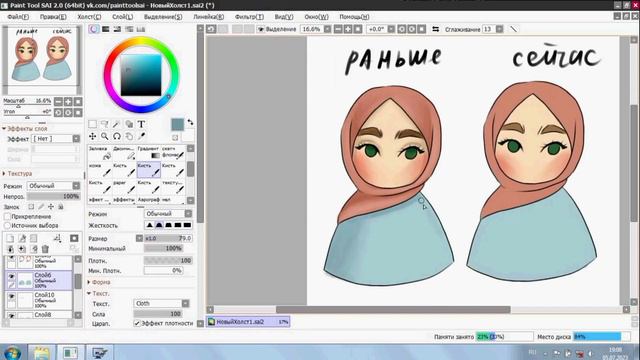Hide Слой6 layer using eye icon
This screenshot has width=640, height=360.
pyautogui.click(x=11, y=276)
